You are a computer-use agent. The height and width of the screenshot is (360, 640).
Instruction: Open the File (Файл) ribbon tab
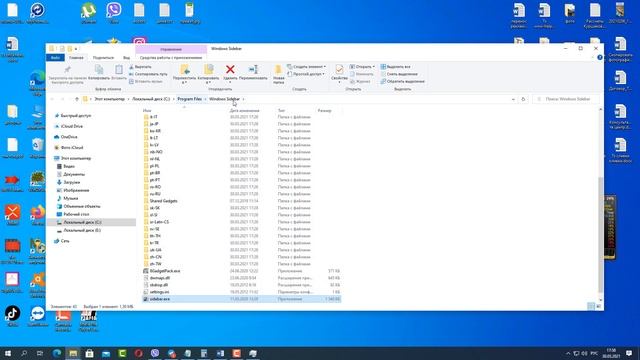(55, 58)
